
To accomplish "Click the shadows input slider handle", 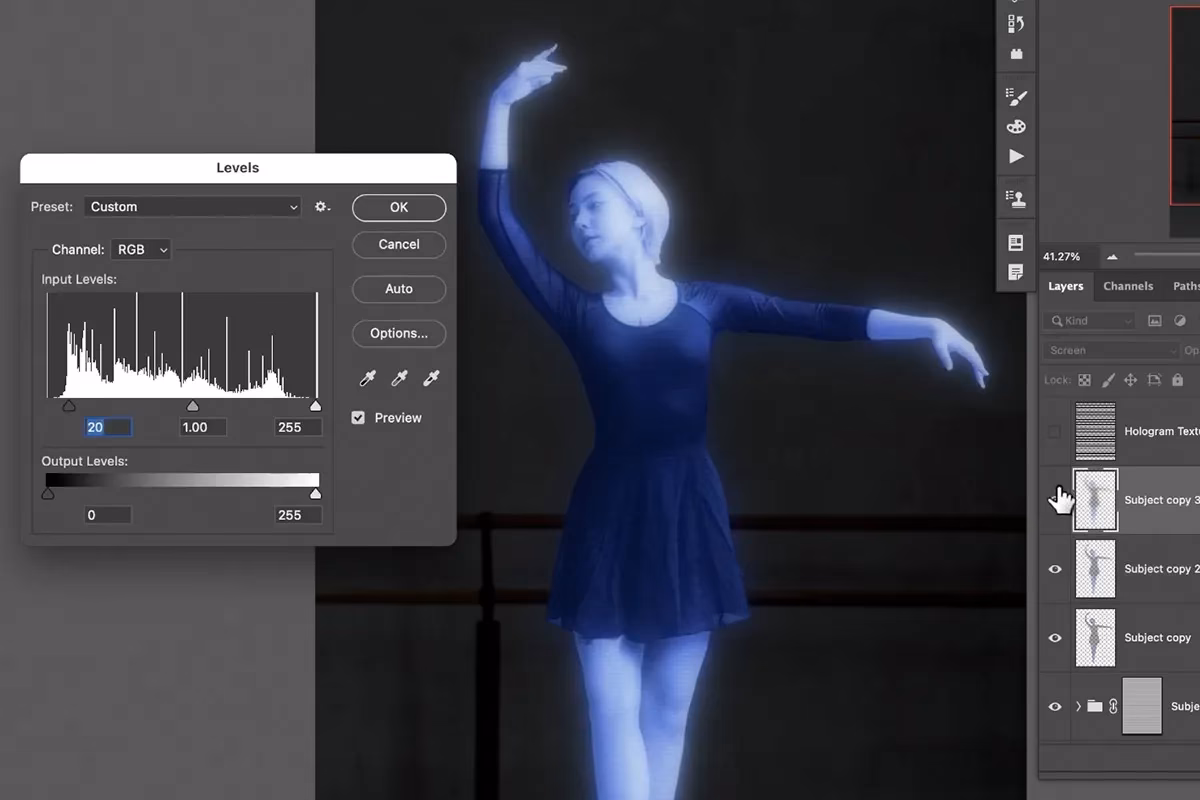I will tap(69, 405).
